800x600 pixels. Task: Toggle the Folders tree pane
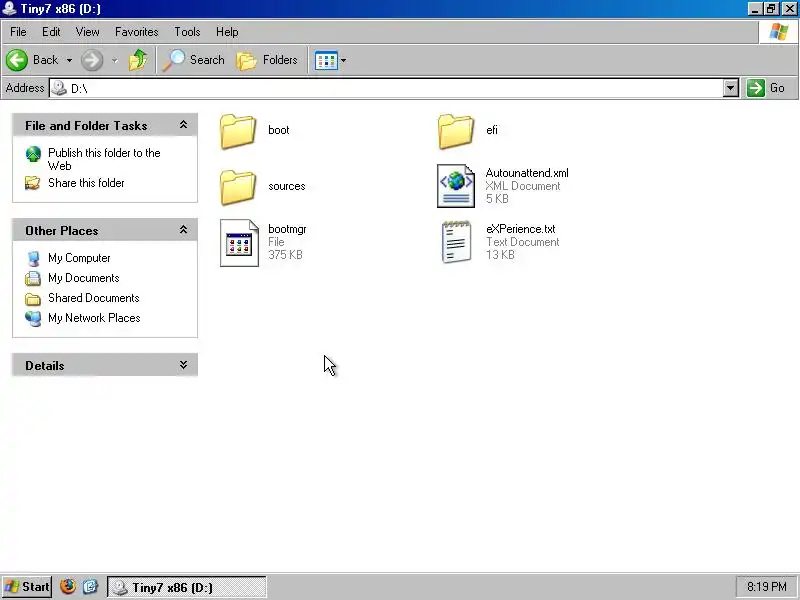tap(267, 60)
